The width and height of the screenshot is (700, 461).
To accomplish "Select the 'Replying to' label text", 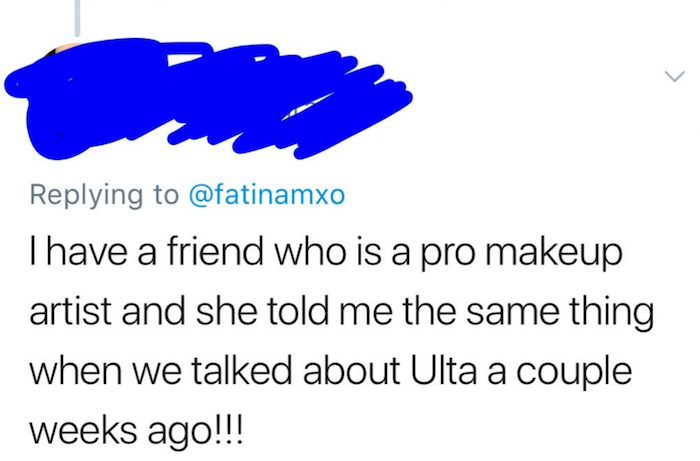I will [104, 195].
